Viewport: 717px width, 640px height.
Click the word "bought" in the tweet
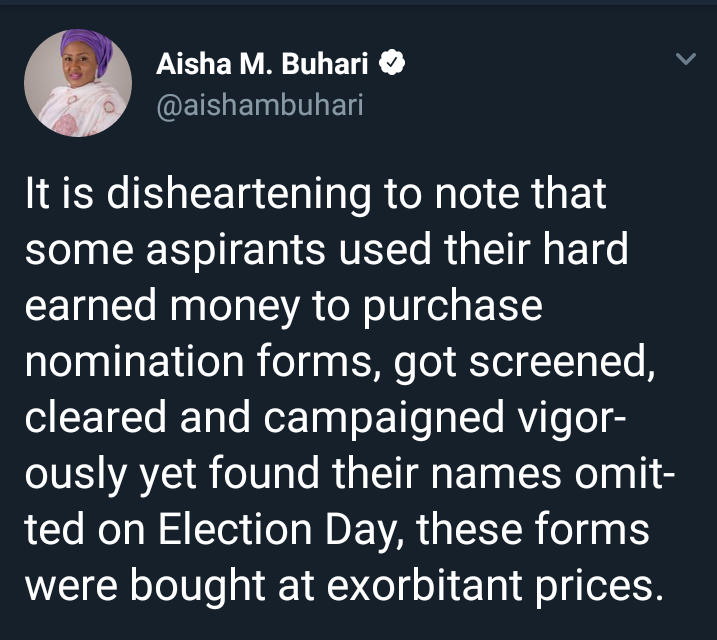198,585
